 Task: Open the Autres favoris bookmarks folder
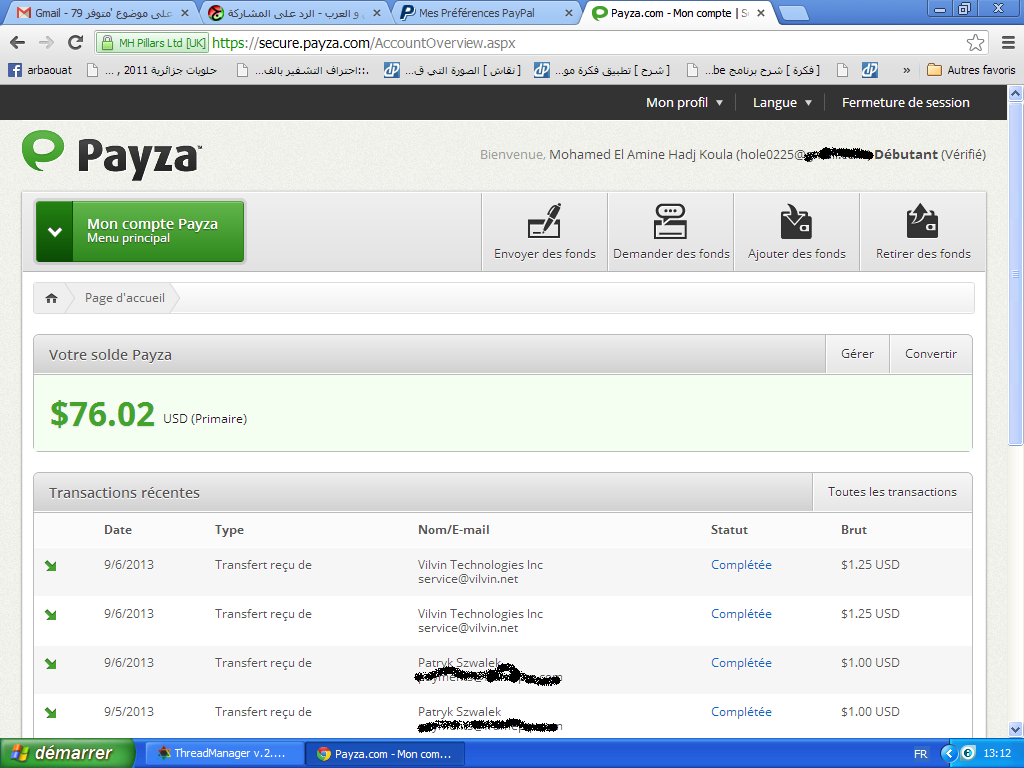(x=971, y=70)
